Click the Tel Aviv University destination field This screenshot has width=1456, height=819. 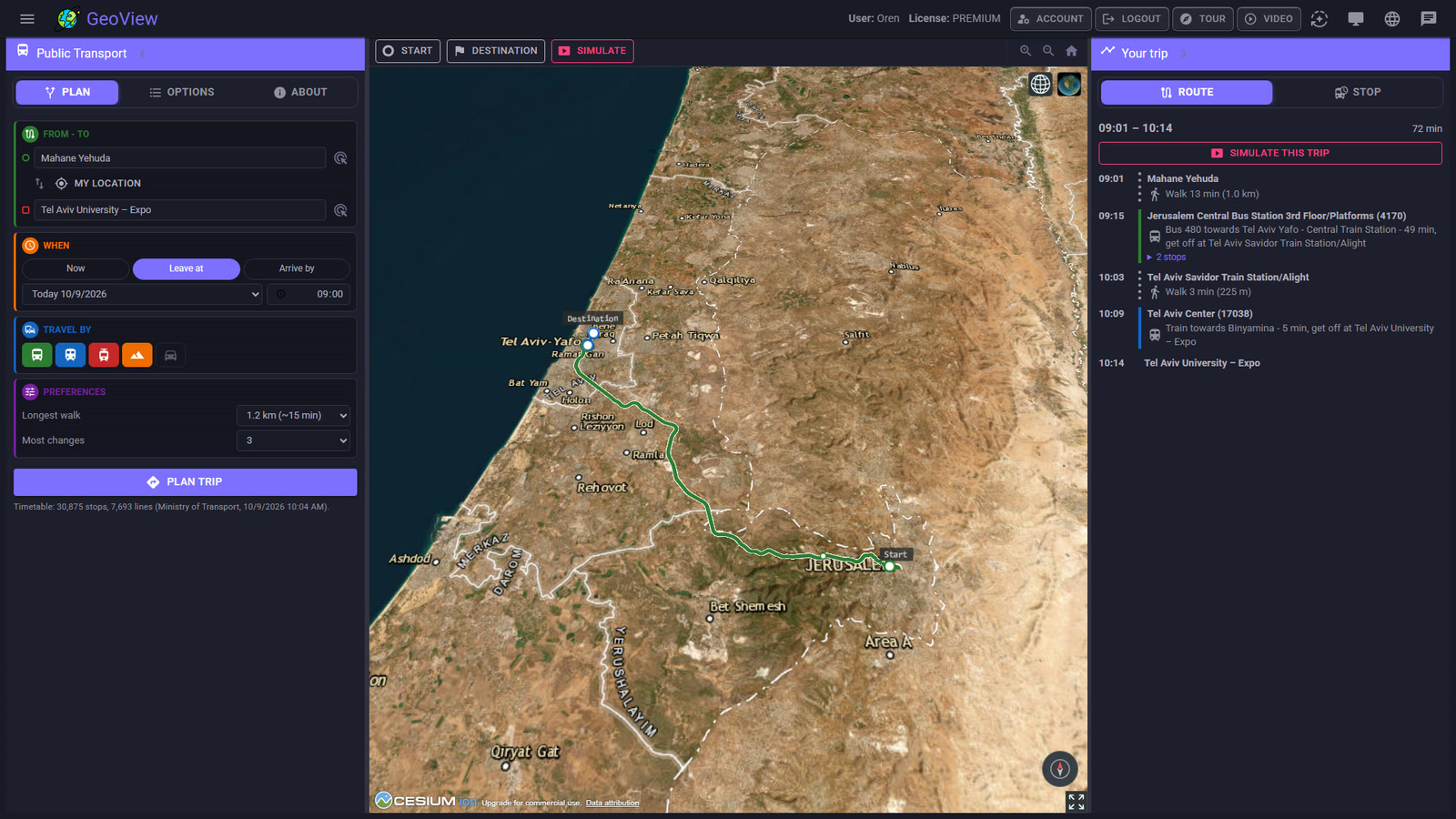[x=180, y=210]
